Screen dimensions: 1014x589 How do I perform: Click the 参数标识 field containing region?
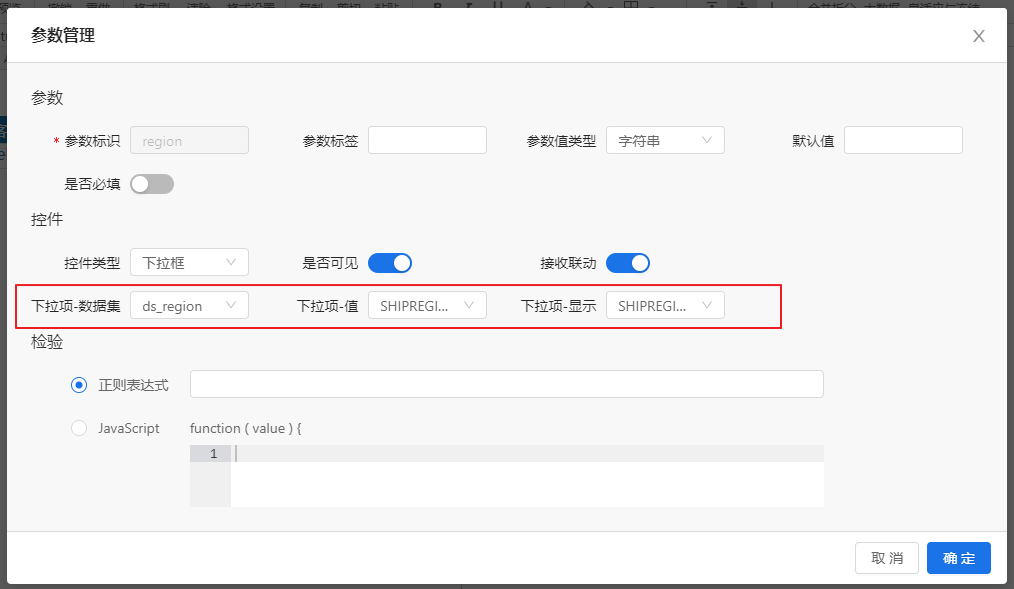189,140
